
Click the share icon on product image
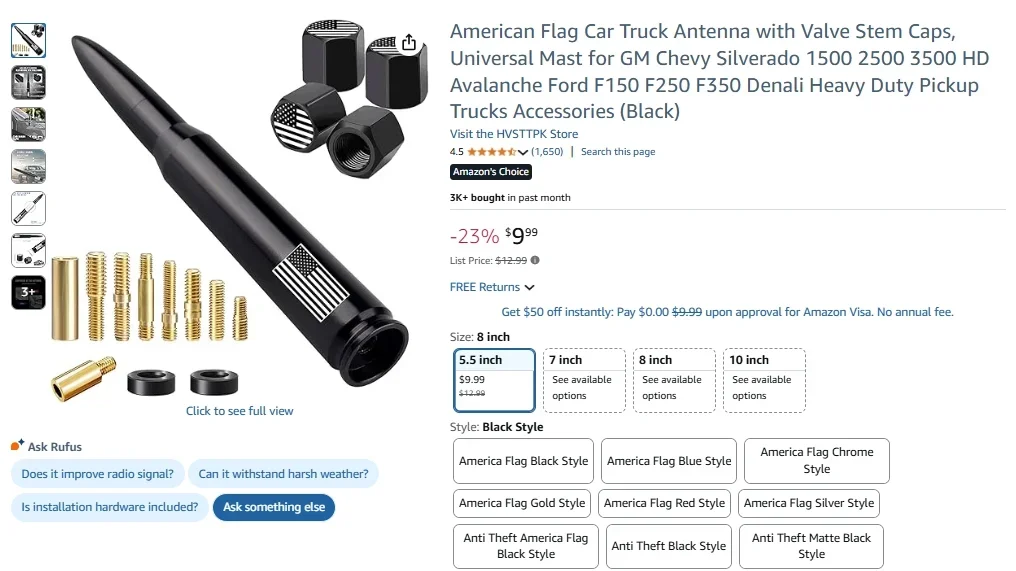click(x=409, y=42)
